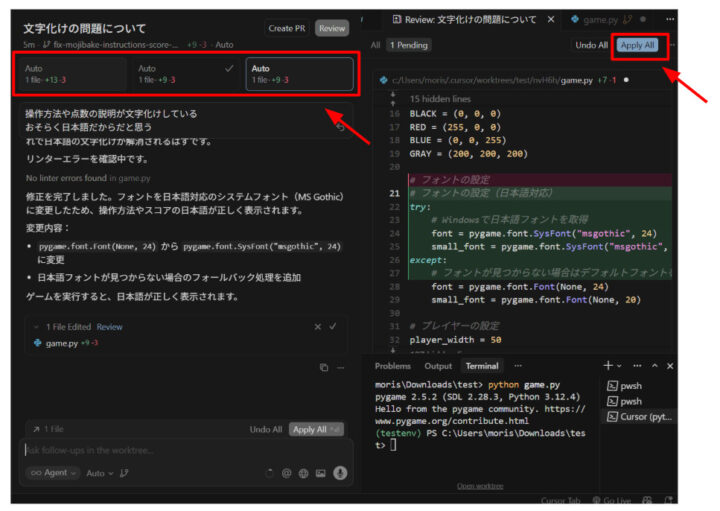The image size is (720, 511).
Task: Select the second Auto card with checkmark
Action: (188, 74)
